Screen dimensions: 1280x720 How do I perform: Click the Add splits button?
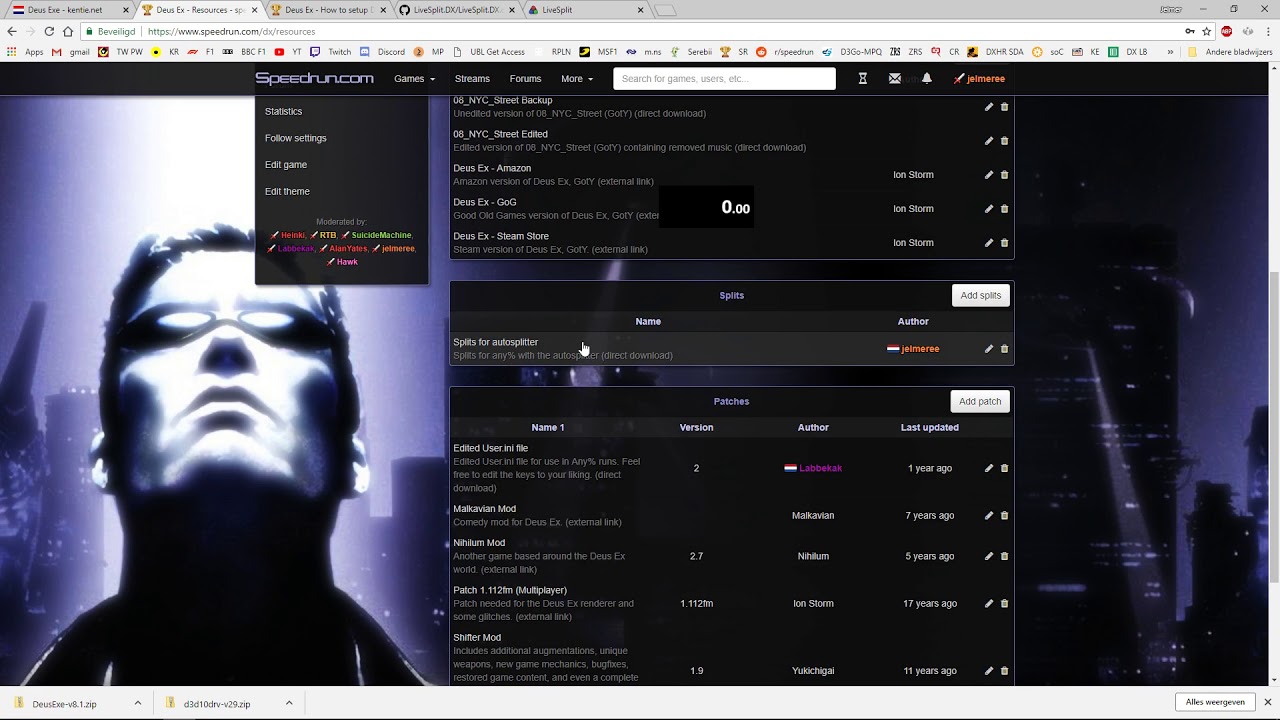[980, 295]
